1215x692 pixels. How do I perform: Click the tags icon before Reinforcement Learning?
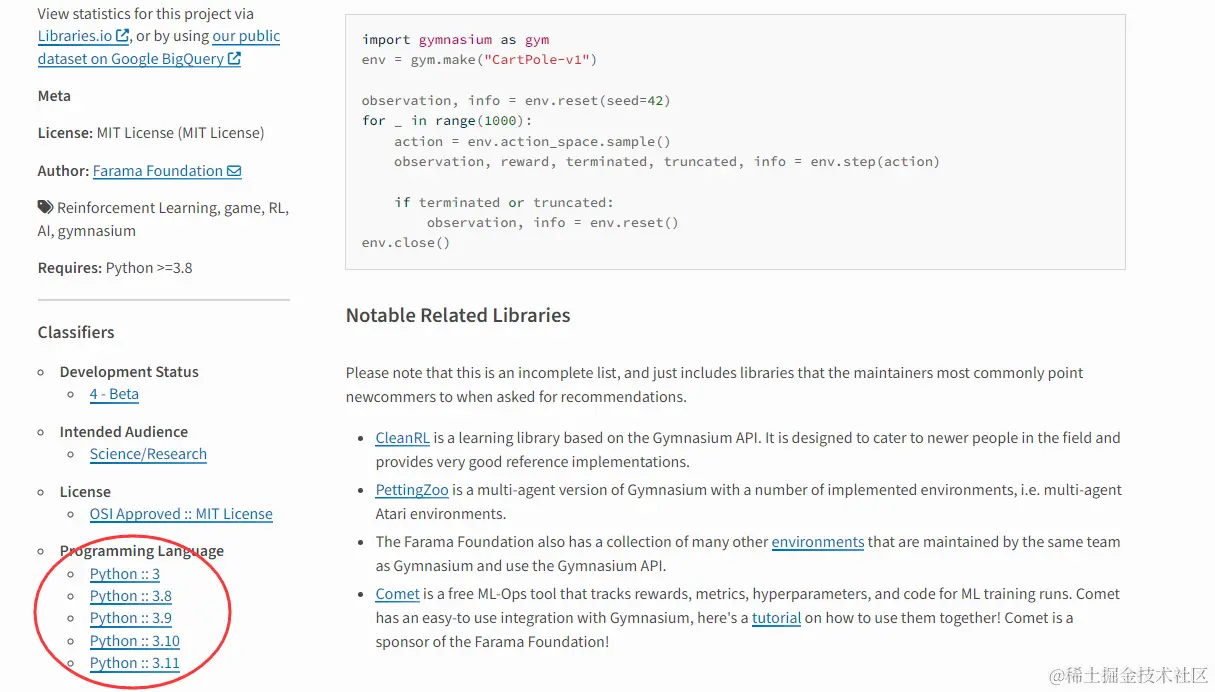[x=46, y=208]
